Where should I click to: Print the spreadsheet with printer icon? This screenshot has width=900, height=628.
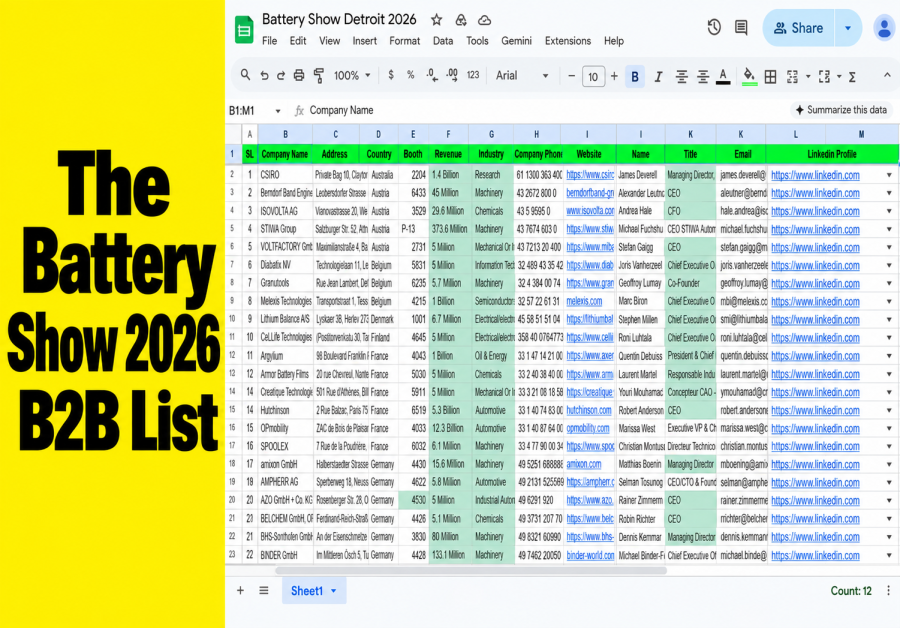pyautogui.click(x=299, y=76)
